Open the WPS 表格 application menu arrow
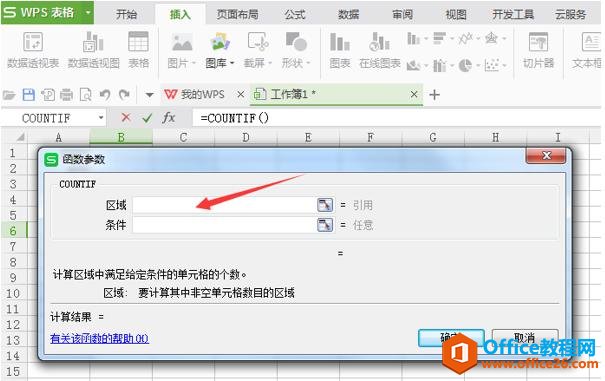This screenshot has height=381, width=605. pyautogui.click(x=88, y=13)
